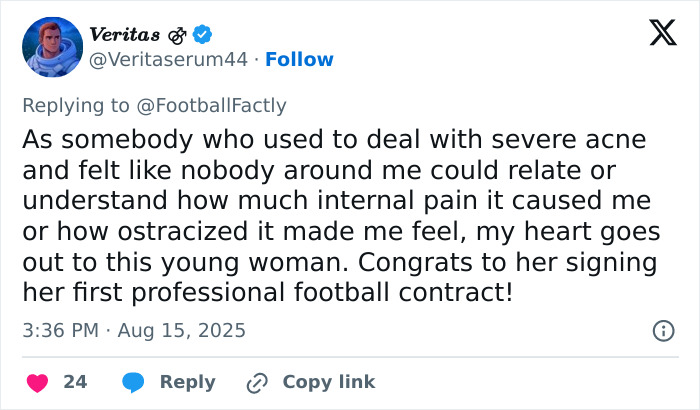Open the @Veritaserum44 handle
700x410 pixels.
[x=168, y=60]
